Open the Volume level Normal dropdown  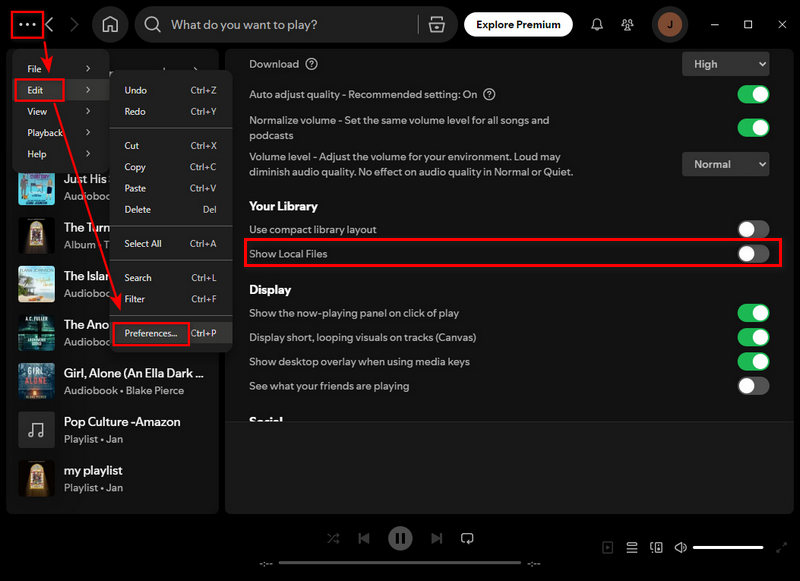[726, 164]
